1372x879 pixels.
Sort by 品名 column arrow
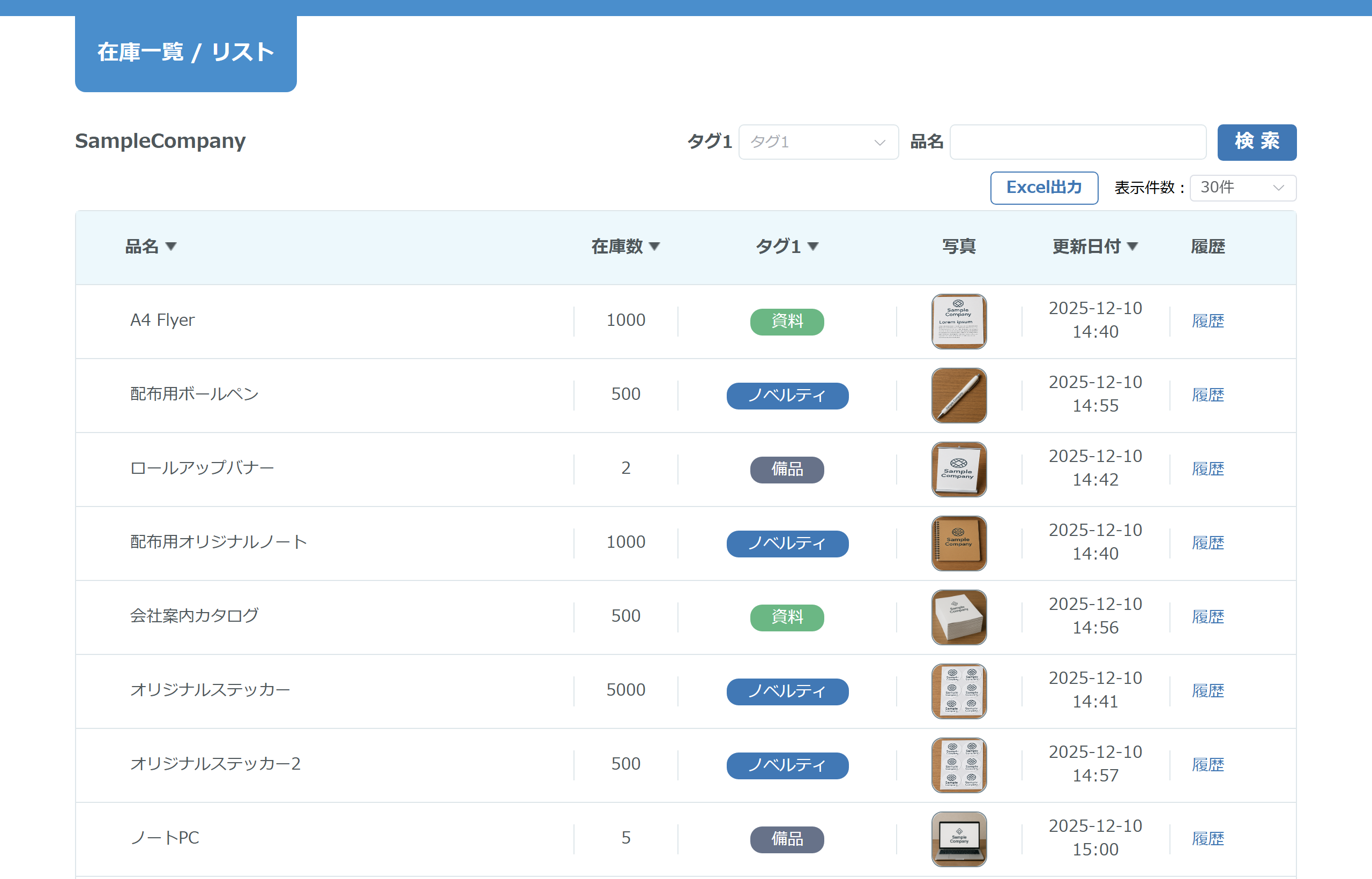click(x=170, y=247)
